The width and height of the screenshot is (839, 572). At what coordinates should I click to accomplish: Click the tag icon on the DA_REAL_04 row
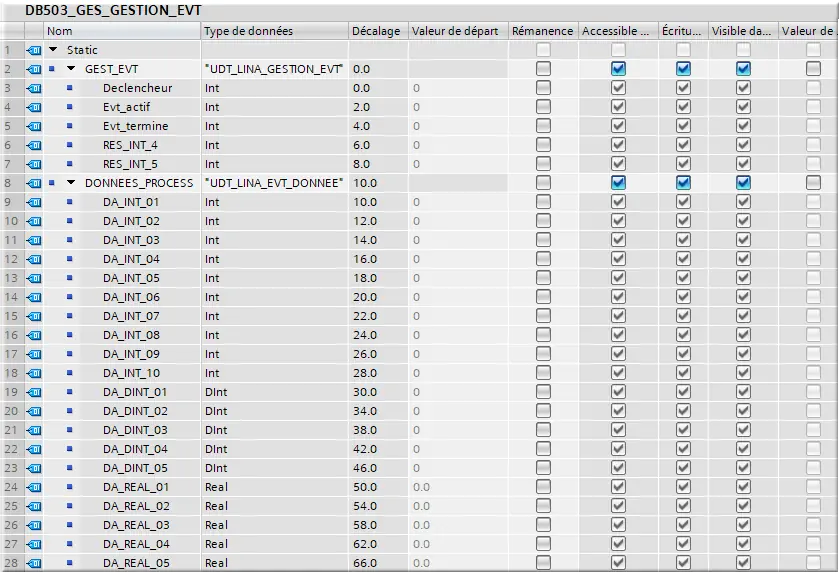34,544
